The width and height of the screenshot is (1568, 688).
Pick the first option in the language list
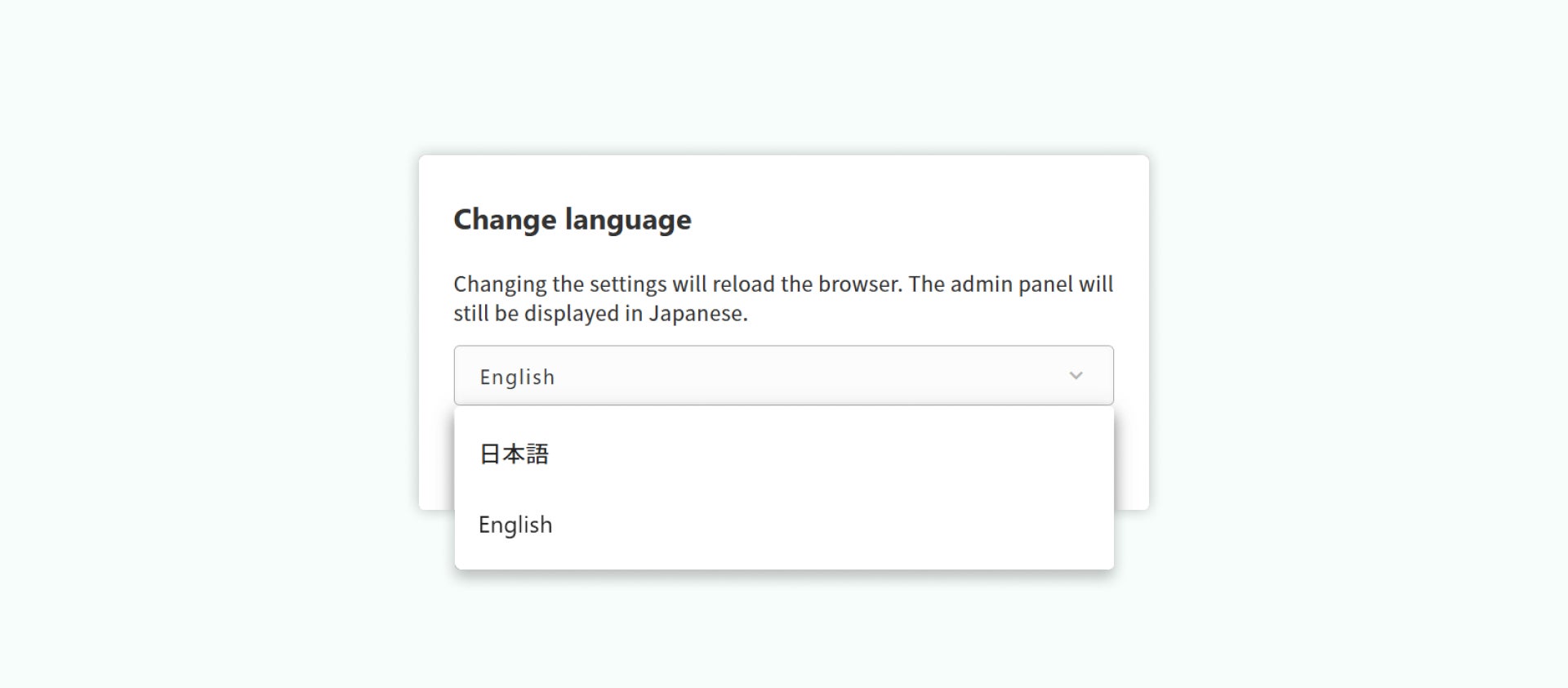(x=514, y=454)
